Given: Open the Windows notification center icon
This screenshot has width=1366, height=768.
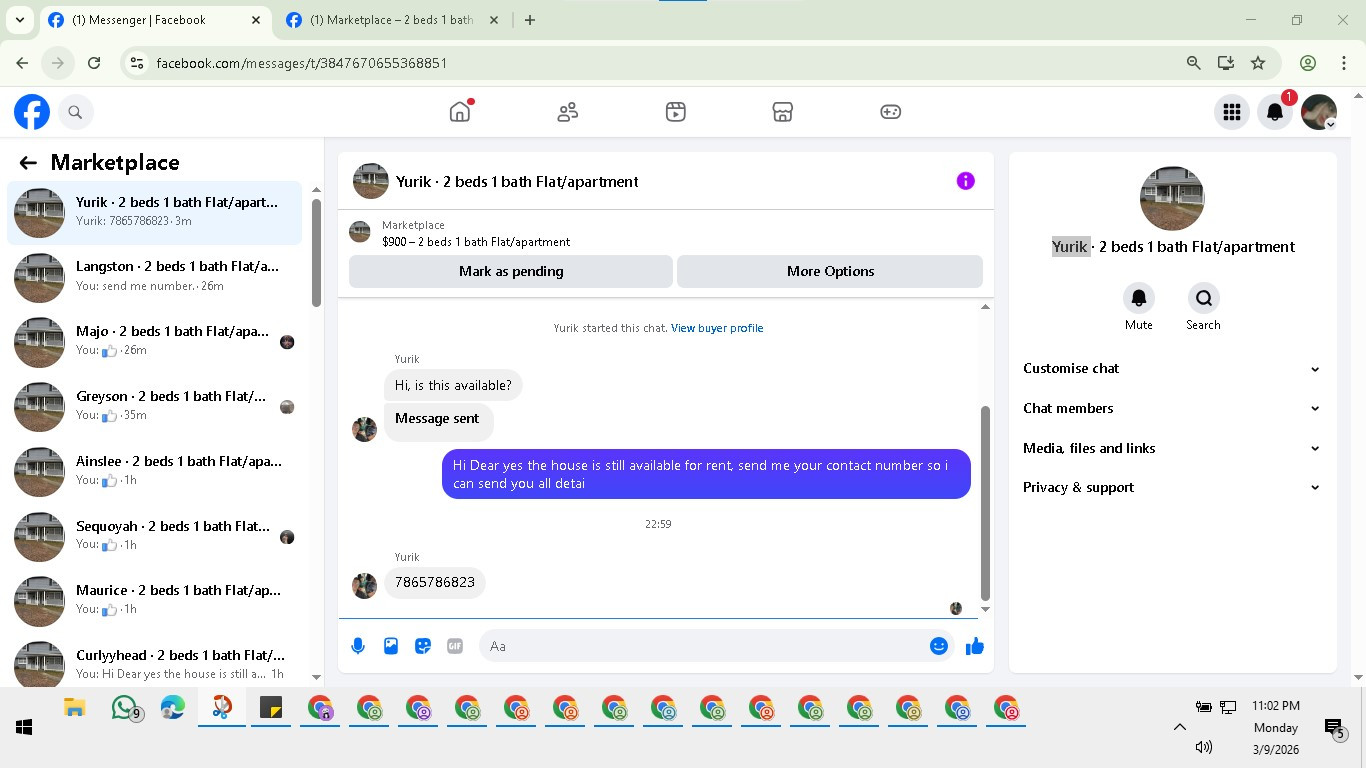Looking at the screenshot, I should (1334, 728).
